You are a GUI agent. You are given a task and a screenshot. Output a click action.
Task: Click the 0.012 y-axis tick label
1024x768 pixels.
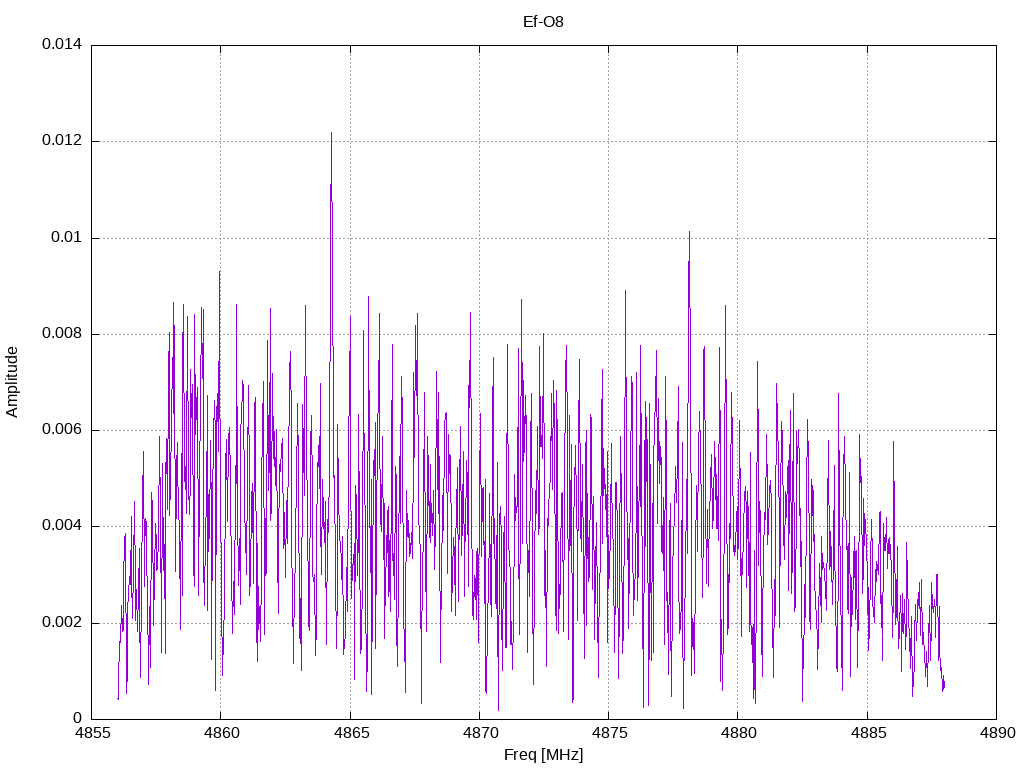[62, 140]
